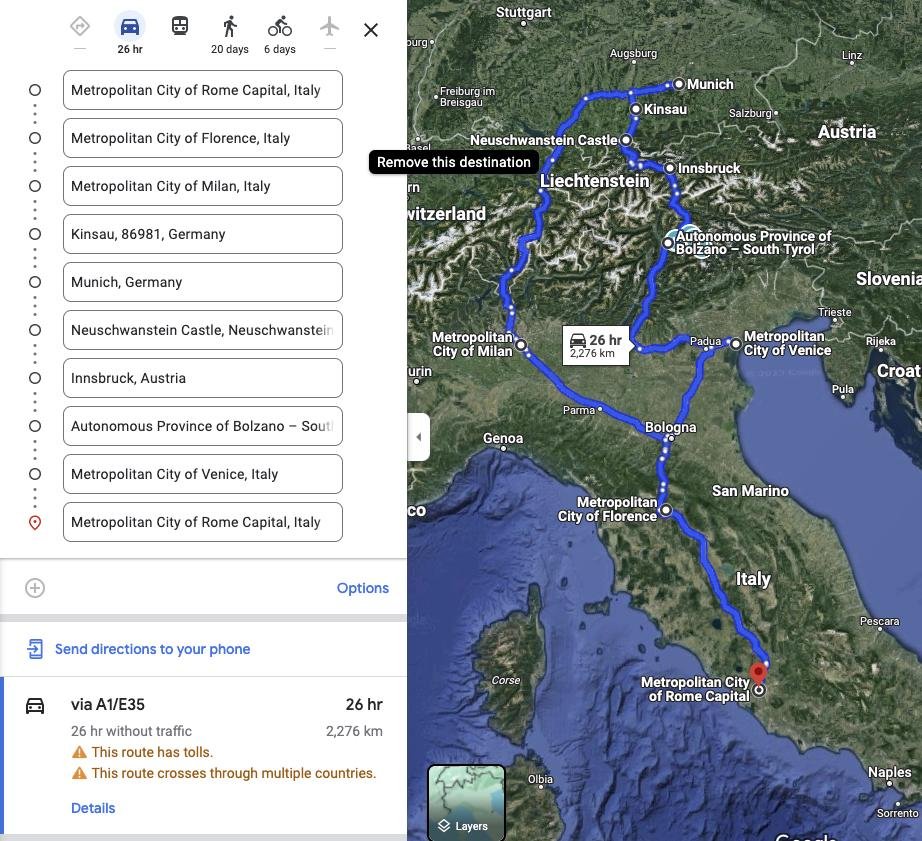Screen dimensions: 922x841
Task: Open the Layers map view thumbnail
Action: click(x=466, y=802)
